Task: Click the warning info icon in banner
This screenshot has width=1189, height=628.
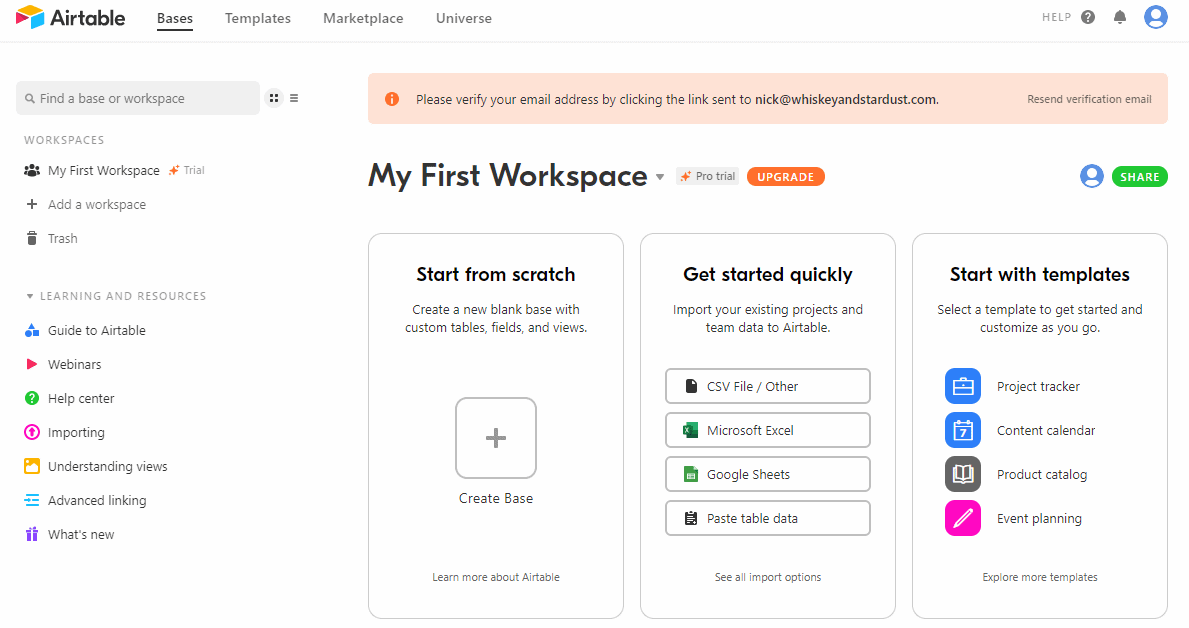Action: 392,99
